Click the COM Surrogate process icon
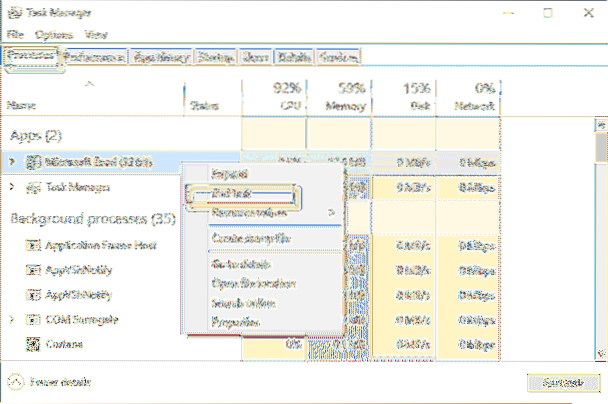 coord(32,320)
